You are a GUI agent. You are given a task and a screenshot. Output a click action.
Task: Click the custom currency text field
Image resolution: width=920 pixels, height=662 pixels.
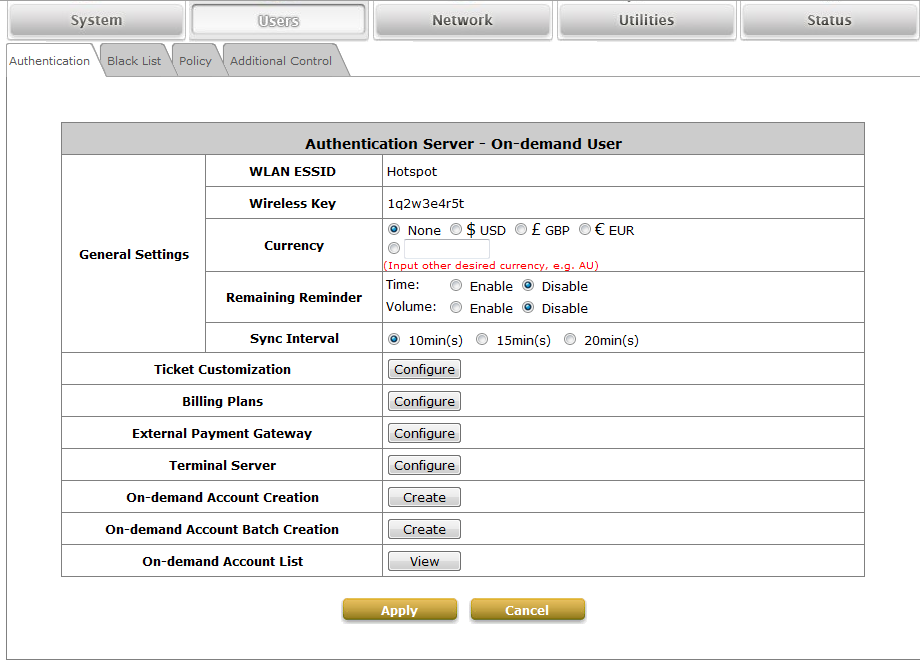tap(446, 249)
